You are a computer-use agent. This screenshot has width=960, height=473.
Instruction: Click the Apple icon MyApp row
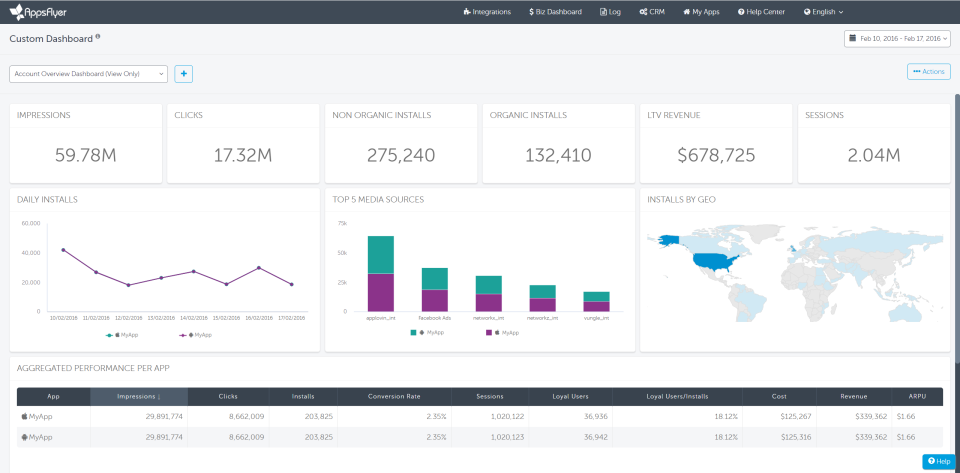pyautogui.click(x=37, y=416)
